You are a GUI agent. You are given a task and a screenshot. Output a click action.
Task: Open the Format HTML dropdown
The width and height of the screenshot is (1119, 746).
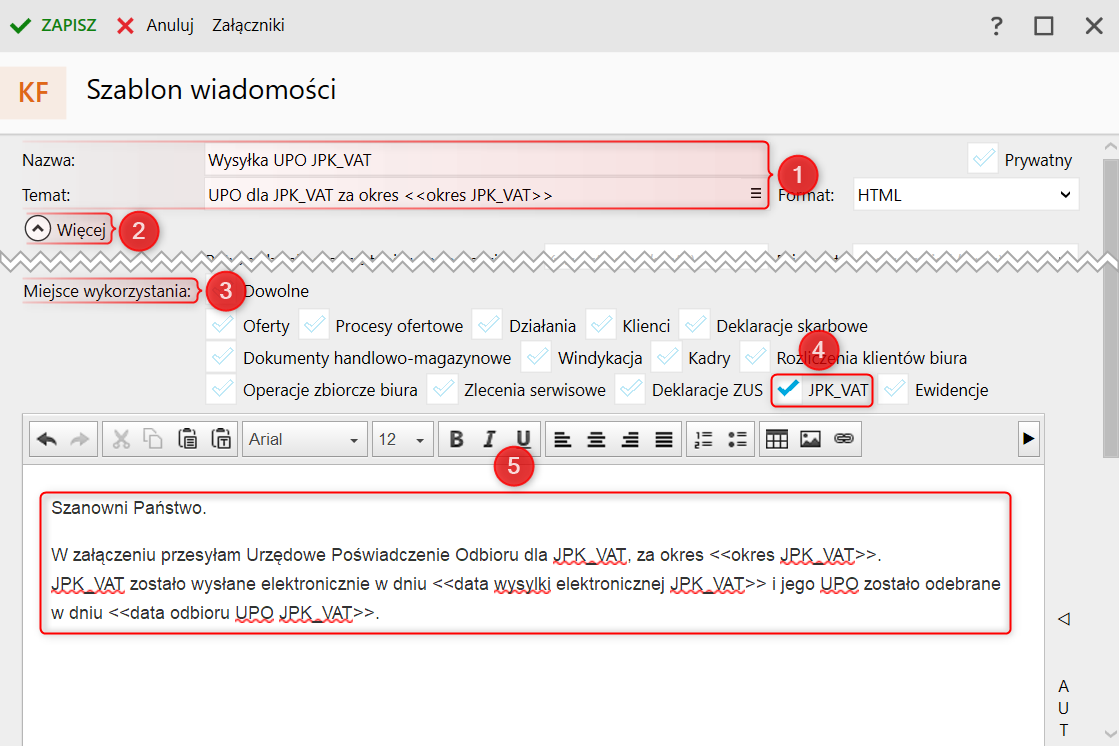click(x=966, y=195)
